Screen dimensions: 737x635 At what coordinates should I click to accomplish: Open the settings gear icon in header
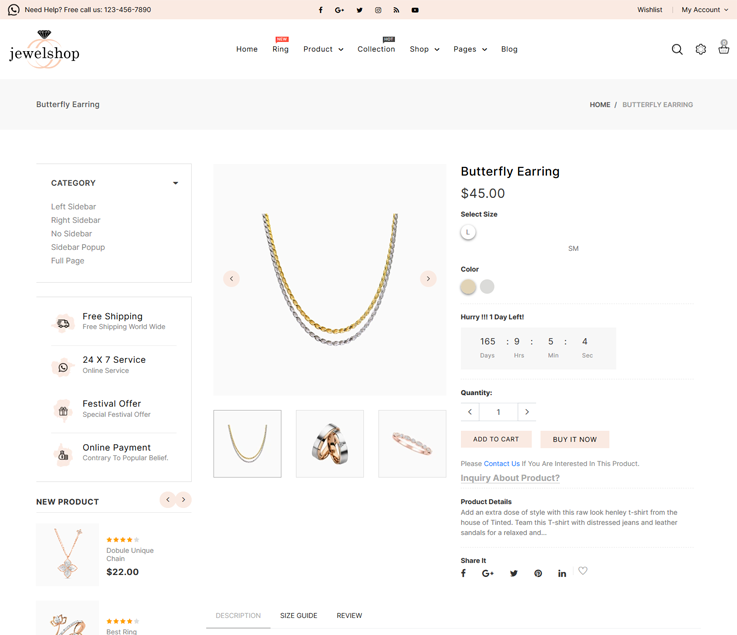tap(701, 49)
